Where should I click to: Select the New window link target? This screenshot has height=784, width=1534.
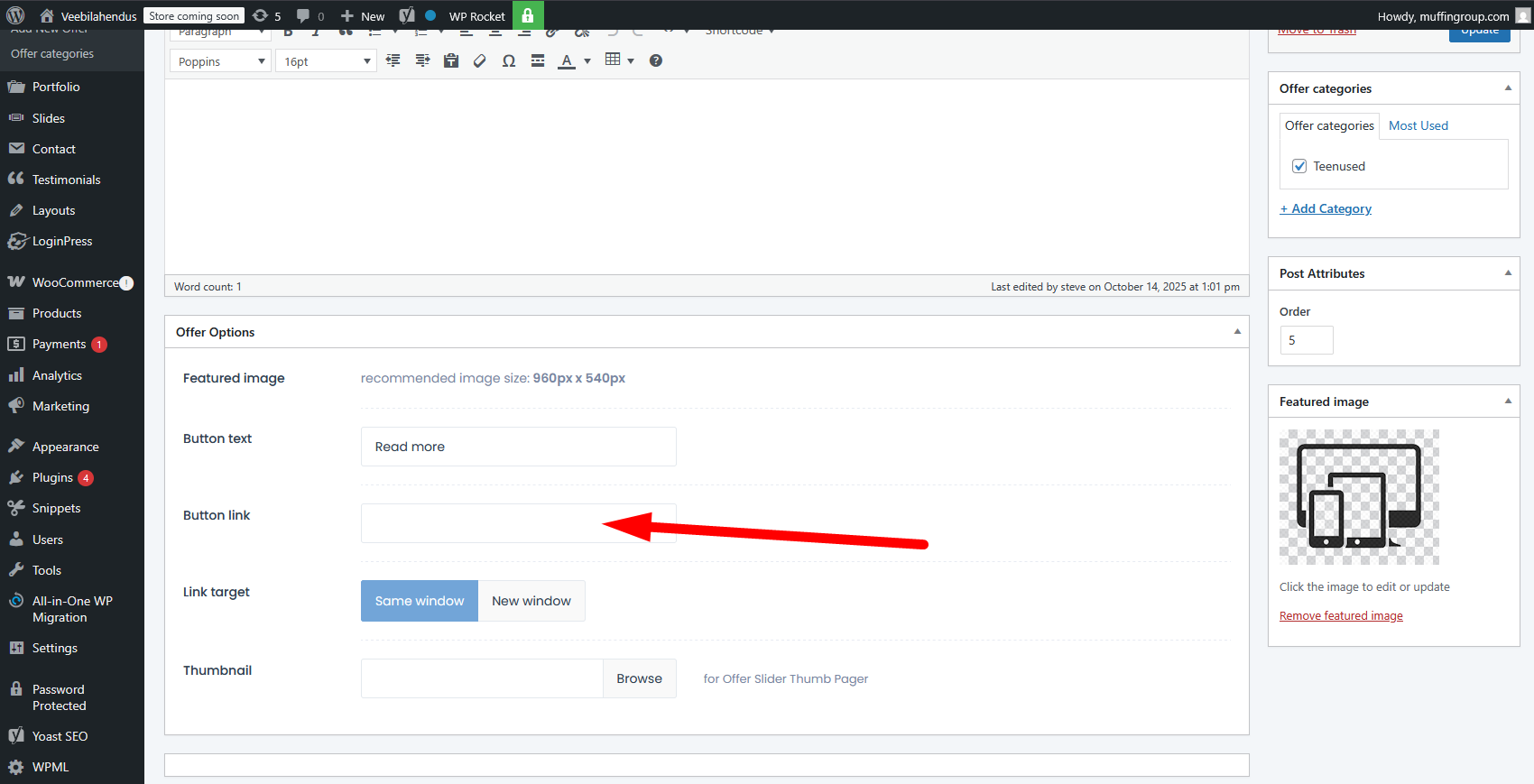pos(531,601)
